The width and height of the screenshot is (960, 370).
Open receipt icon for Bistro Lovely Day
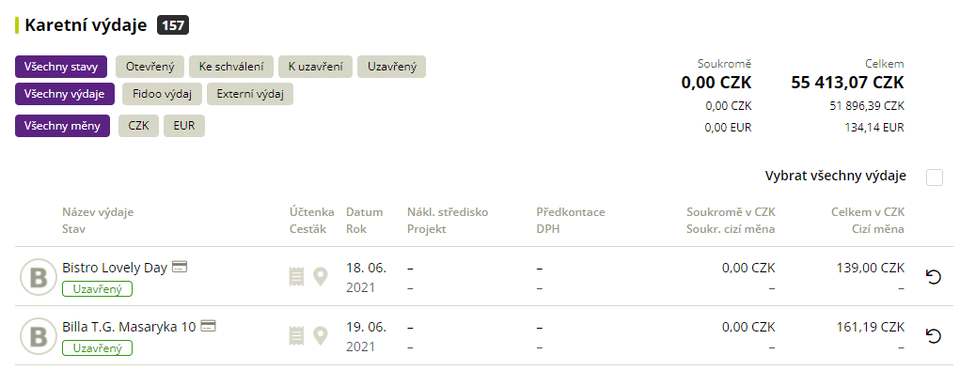point(296,277)
